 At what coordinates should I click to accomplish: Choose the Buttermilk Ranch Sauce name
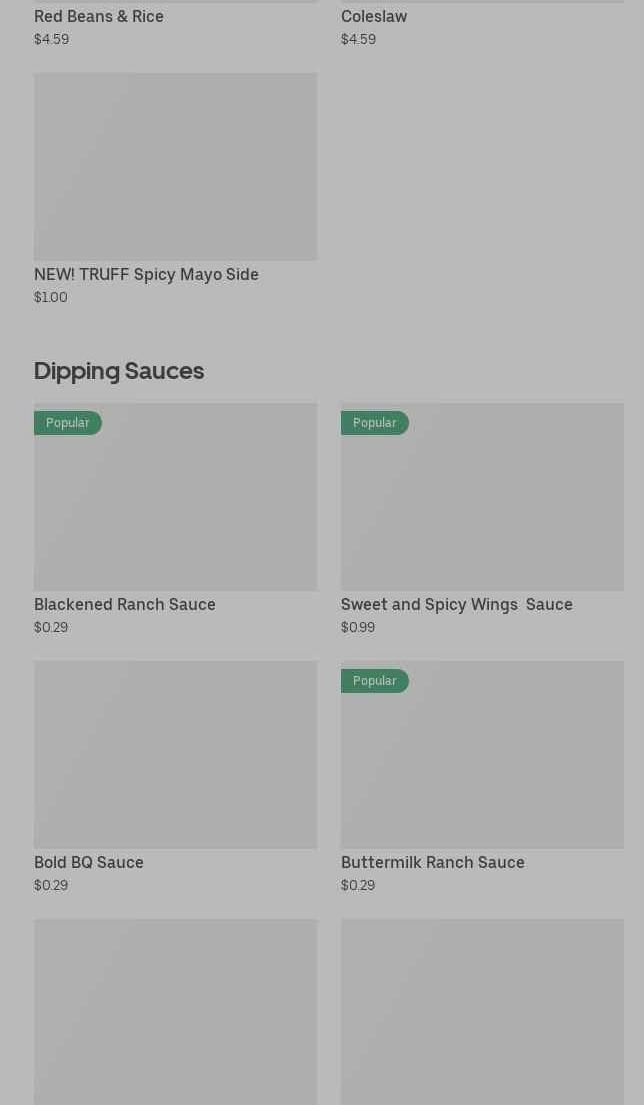click(x=432, y=863)
